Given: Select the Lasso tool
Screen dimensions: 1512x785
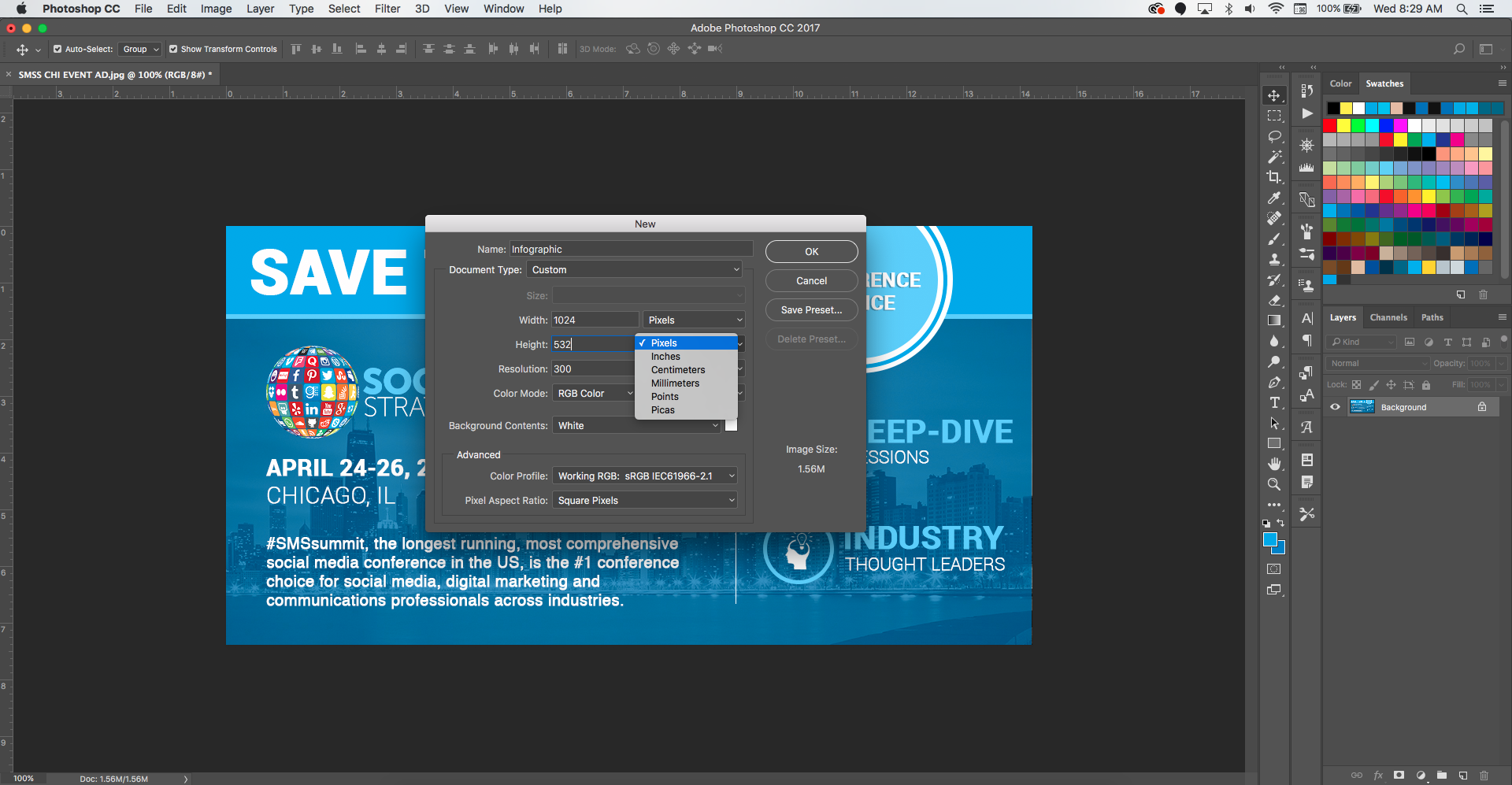Looking at the screenshot, I should coord(1274,136).
